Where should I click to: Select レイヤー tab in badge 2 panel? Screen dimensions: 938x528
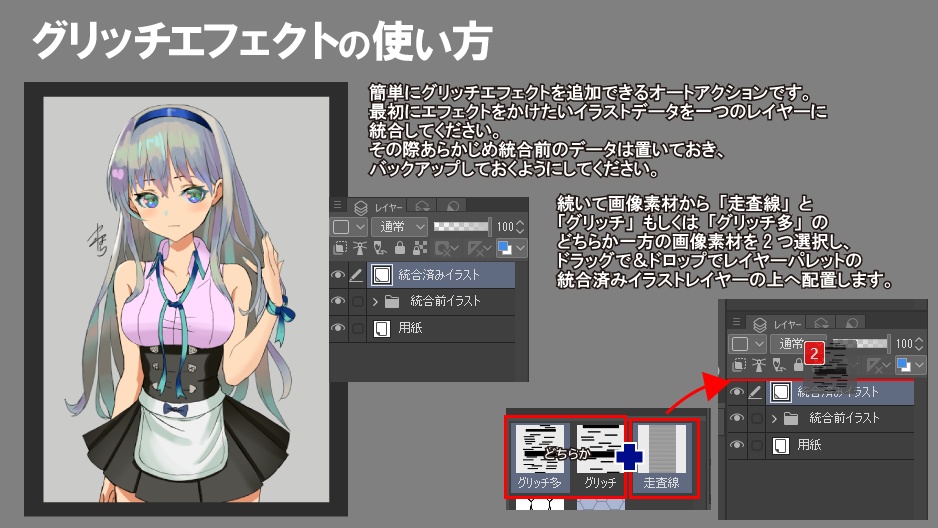(x=776, y=324)
